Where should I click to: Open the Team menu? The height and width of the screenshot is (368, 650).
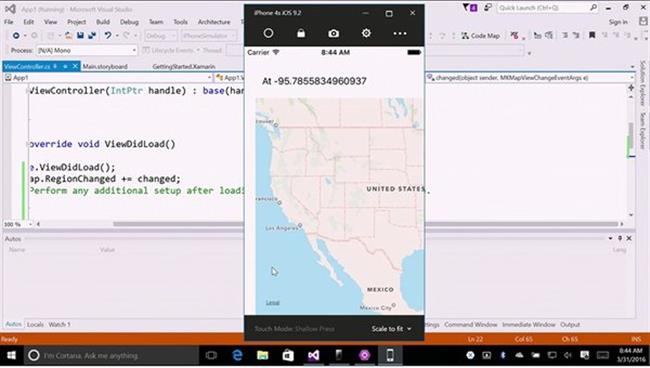click(156, 22)
